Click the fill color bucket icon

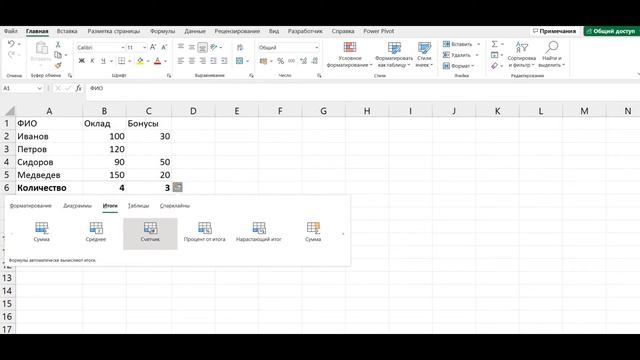pos(140,61)
